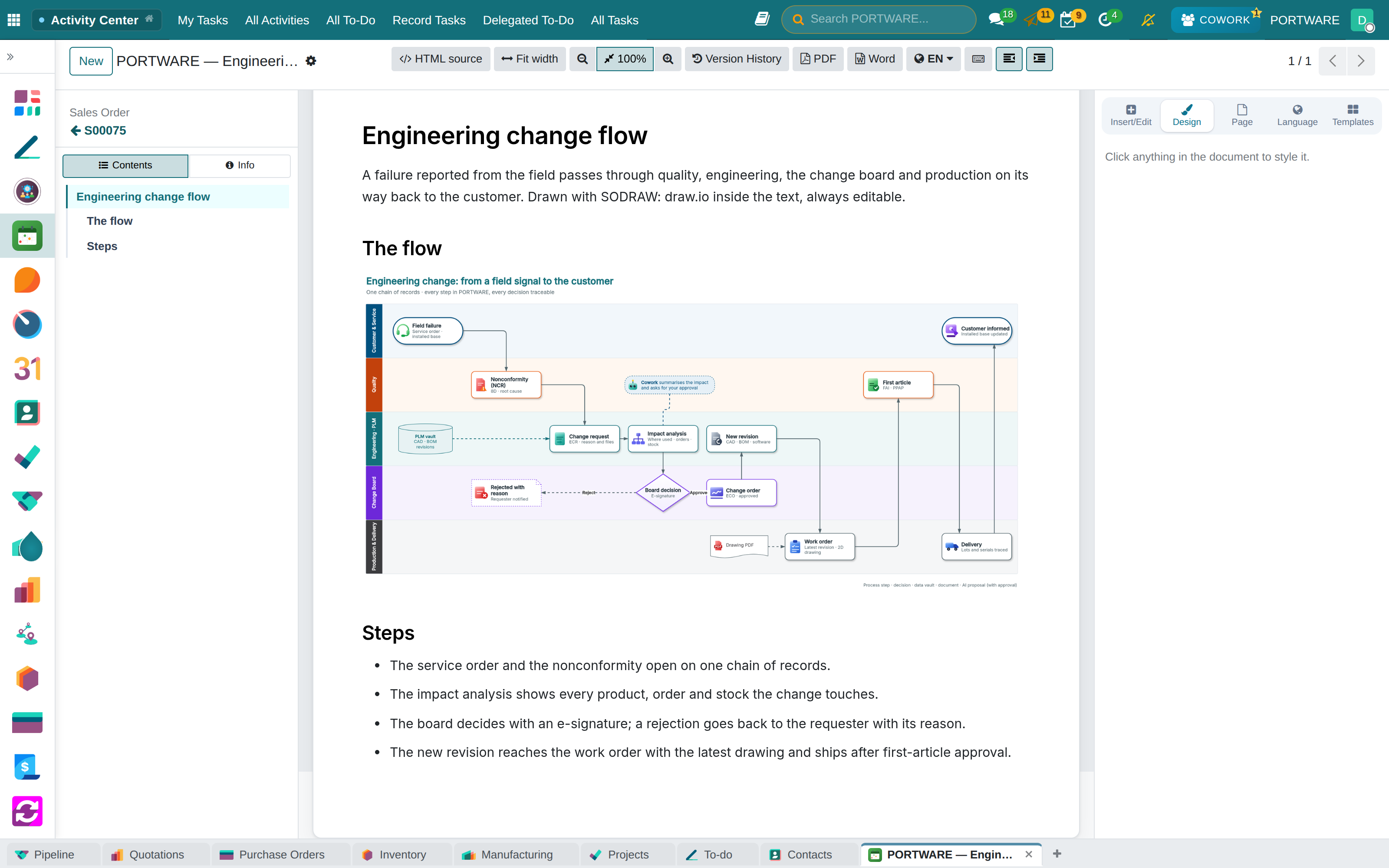Open the pink sync arrows sidebar app
Screen dimensions: 1389x868
click(x=27, y=811)
